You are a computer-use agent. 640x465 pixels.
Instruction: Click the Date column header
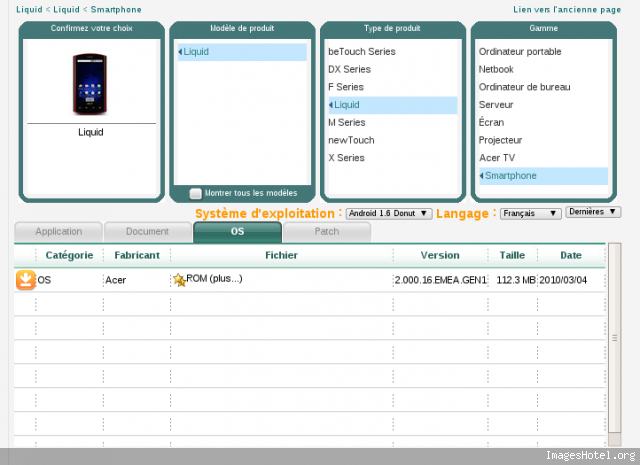571,256
